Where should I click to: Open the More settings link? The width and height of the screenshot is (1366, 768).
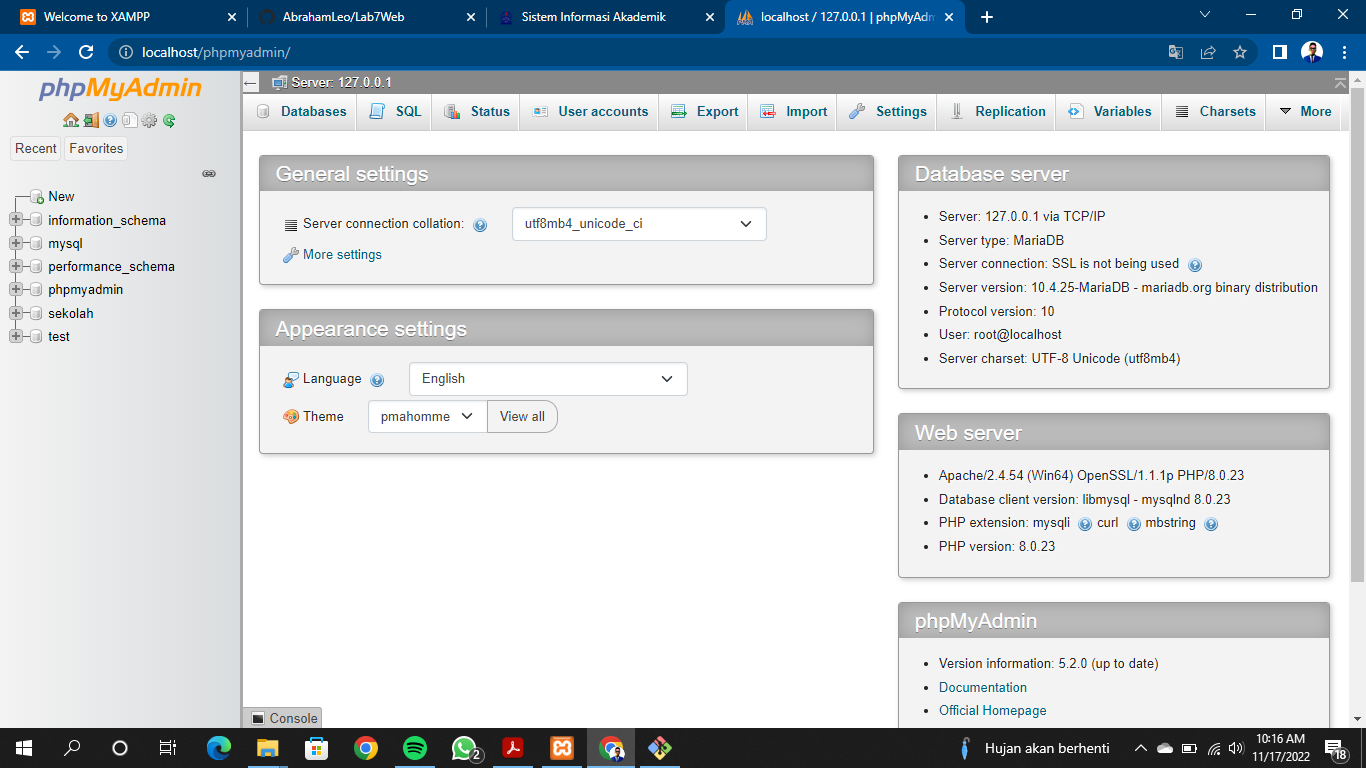(x=342, y=255)
